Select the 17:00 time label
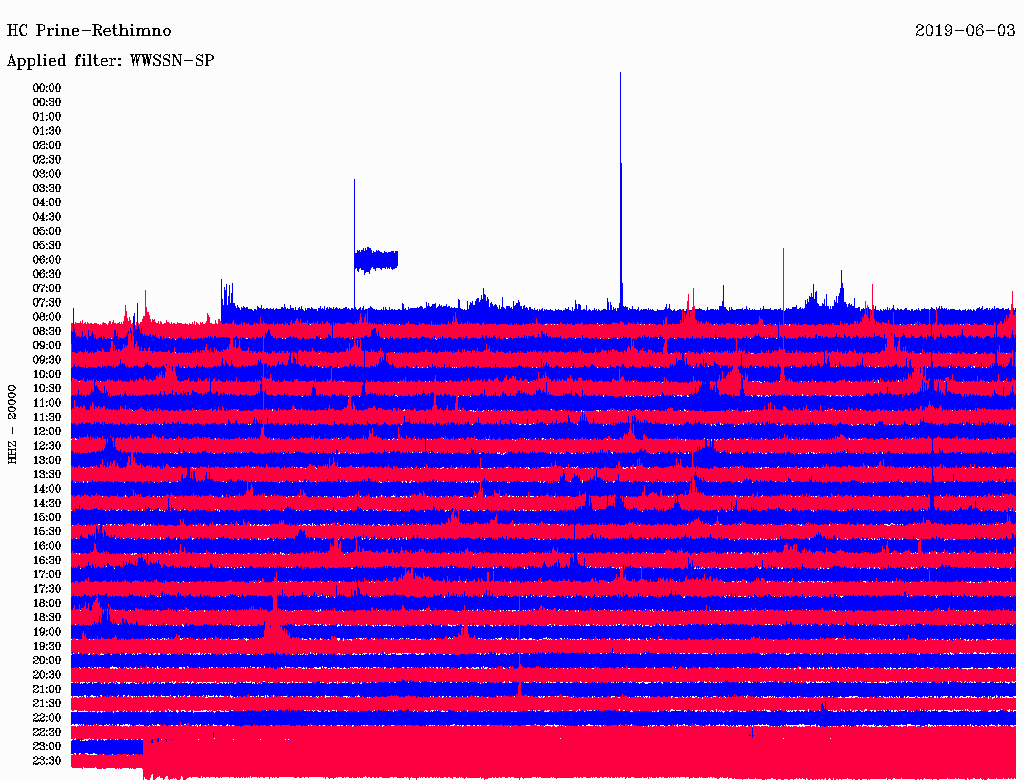The image size is (1024, 780). click(46, 574)
